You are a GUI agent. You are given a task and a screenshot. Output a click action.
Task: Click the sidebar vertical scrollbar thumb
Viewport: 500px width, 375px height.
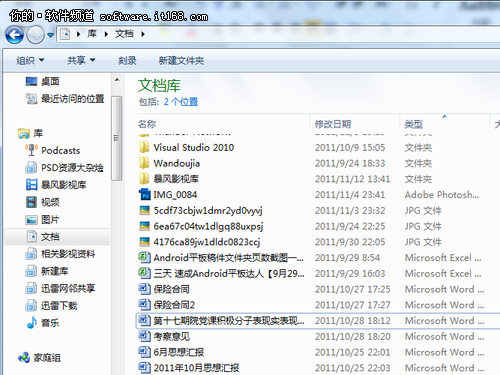click(116, 138)
